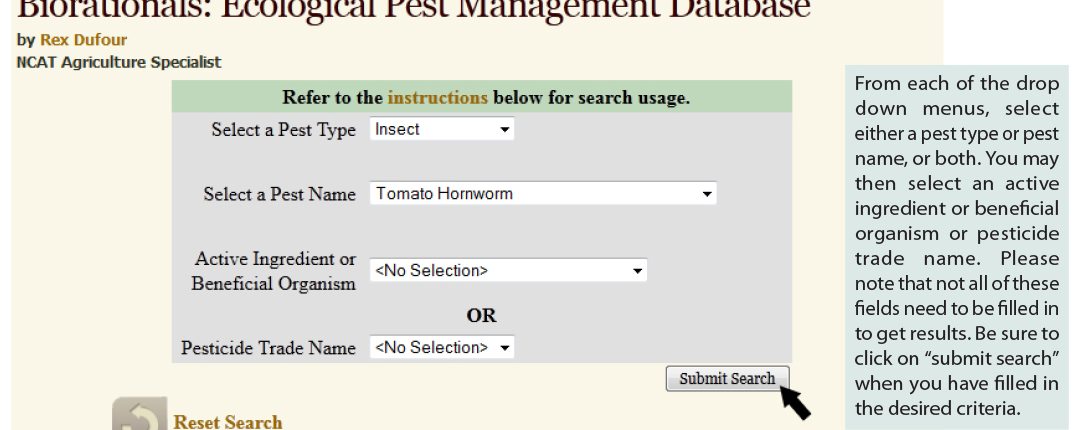Screen dimensions: 1081x430
Task: Click the "Pesticide Trade Name" label
Action: [268, 348]
